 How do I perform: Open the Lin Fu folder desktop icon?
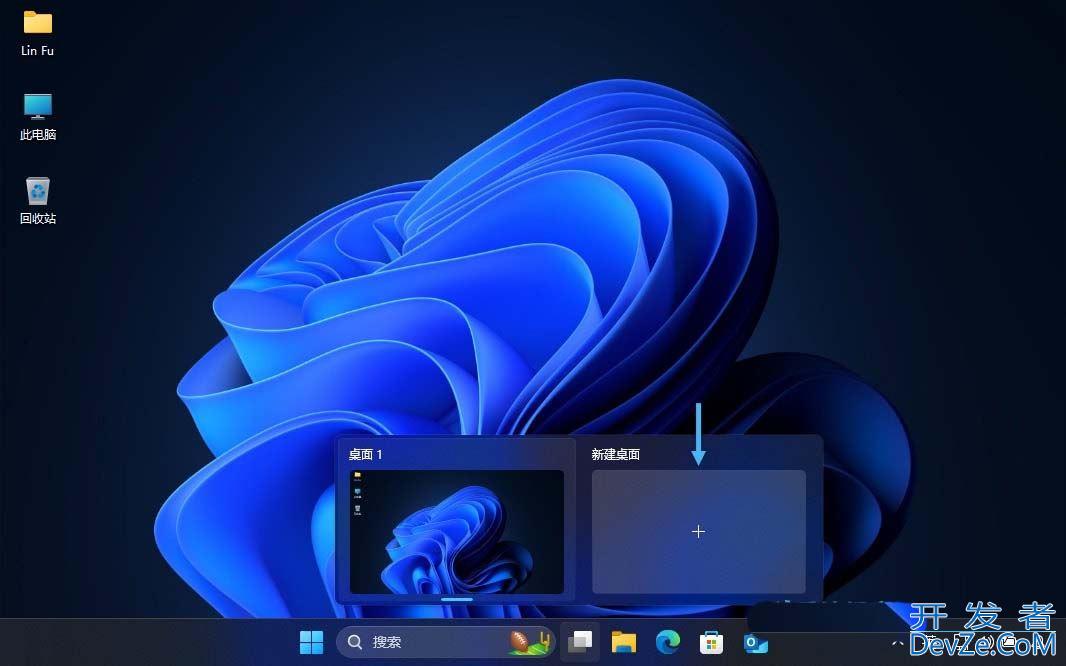pyautogui.click(x=37, y=33)
